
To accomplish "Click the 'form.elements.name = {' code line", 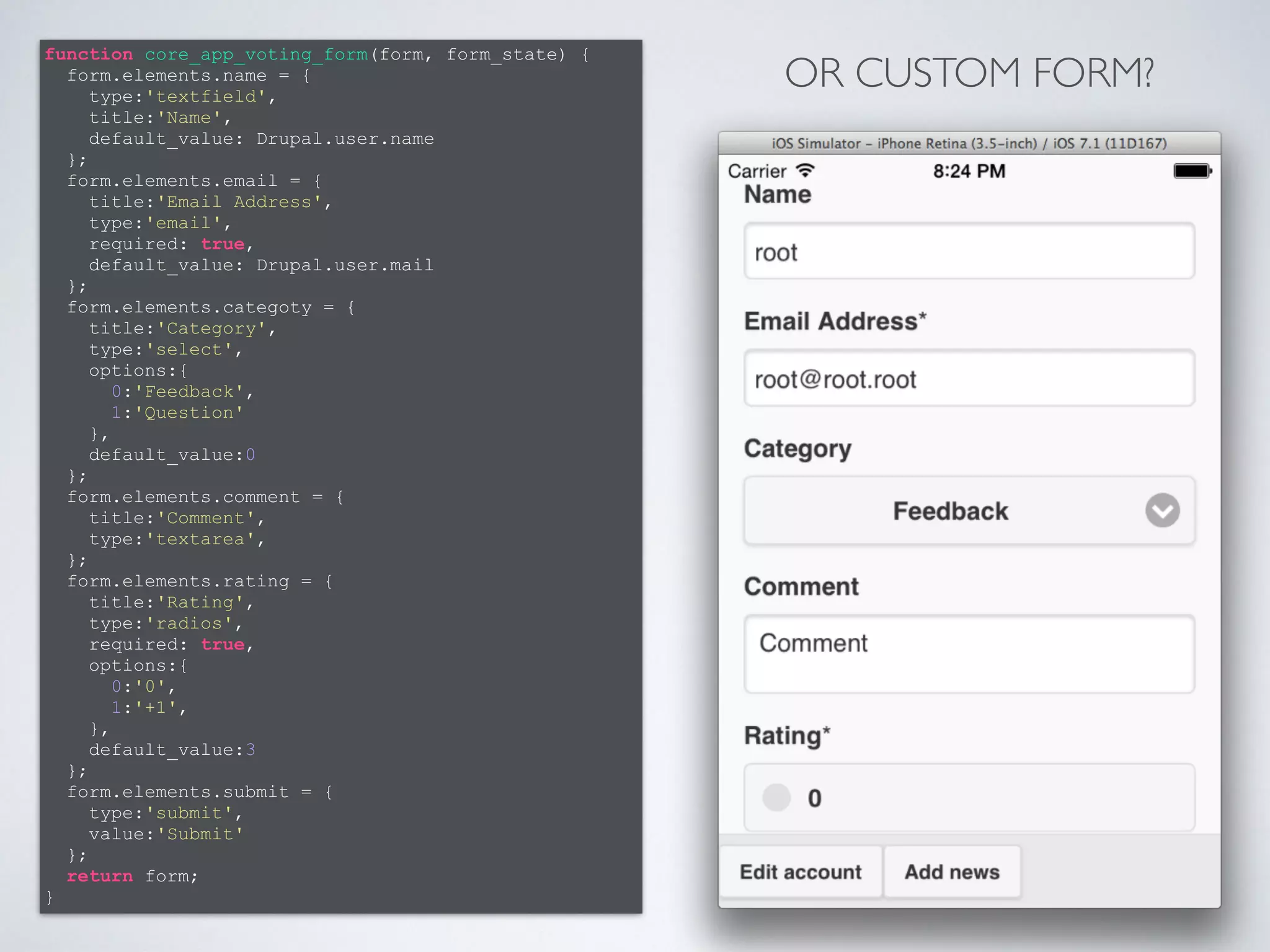I will (x=189, y=76).
